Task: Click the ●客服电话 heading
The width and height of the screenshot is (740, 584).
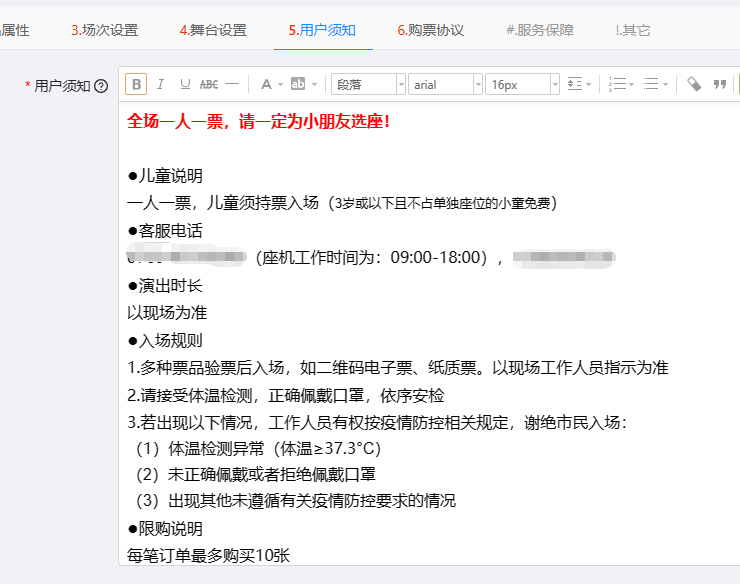Action: click(165, 231)
